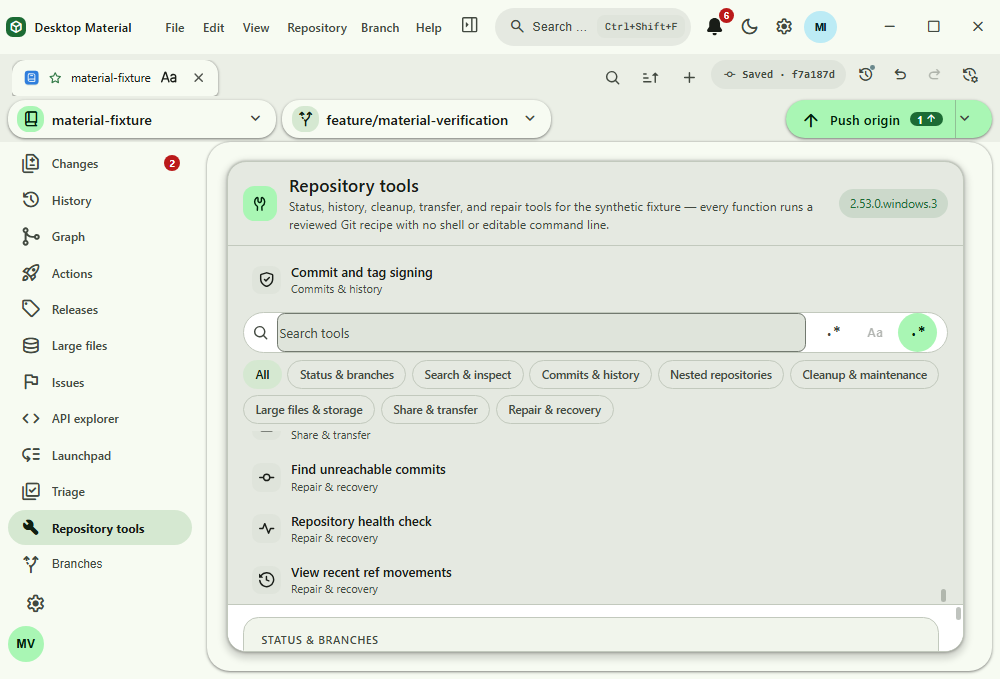Undo the last action
This screenshot has width=1000, height=679.
(900, 75)
